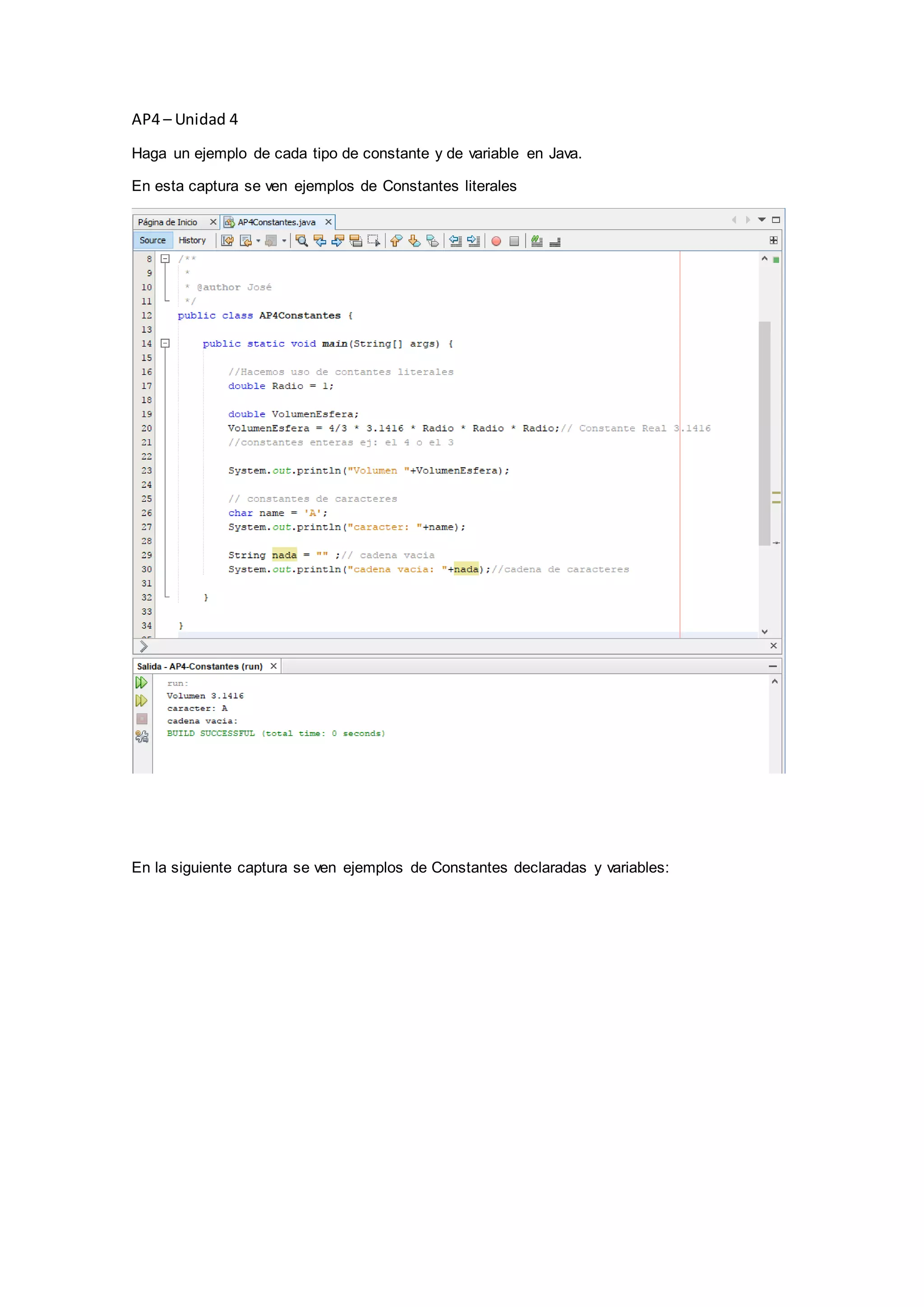
Task: Click the green status square in the error stripe
Action: (x=776, y=260)
